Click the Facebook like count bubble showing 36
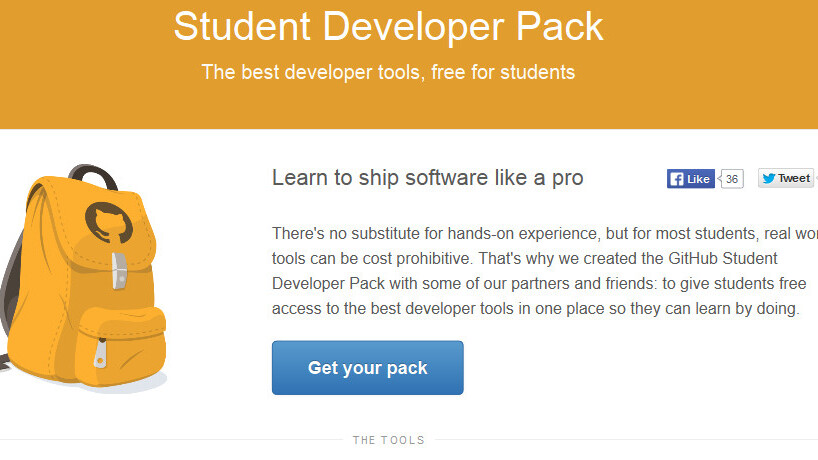The width and height of the screenshot is (818, 460). coord(732,179)
